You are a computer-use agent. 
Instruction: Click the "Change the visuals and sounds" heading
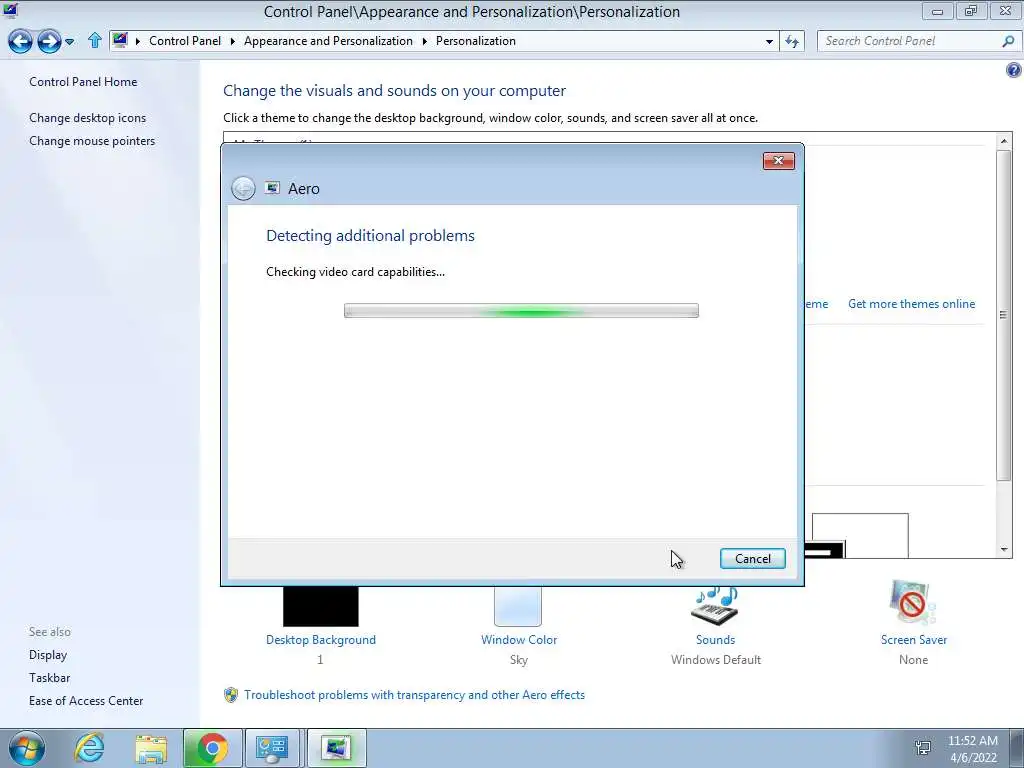pos(394,91)
